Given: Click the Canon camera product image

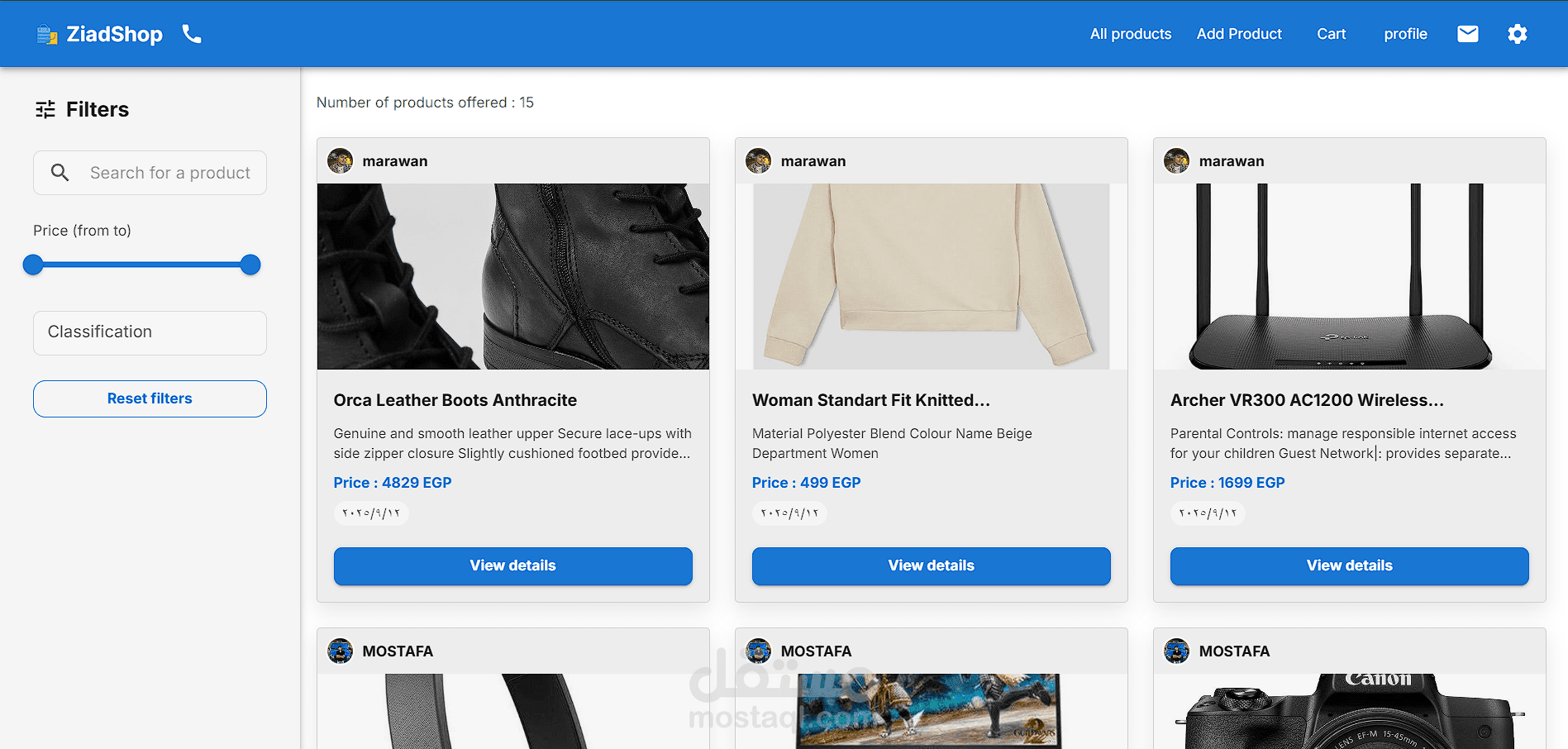Looking at the screenshot, I should [1350, 711].
